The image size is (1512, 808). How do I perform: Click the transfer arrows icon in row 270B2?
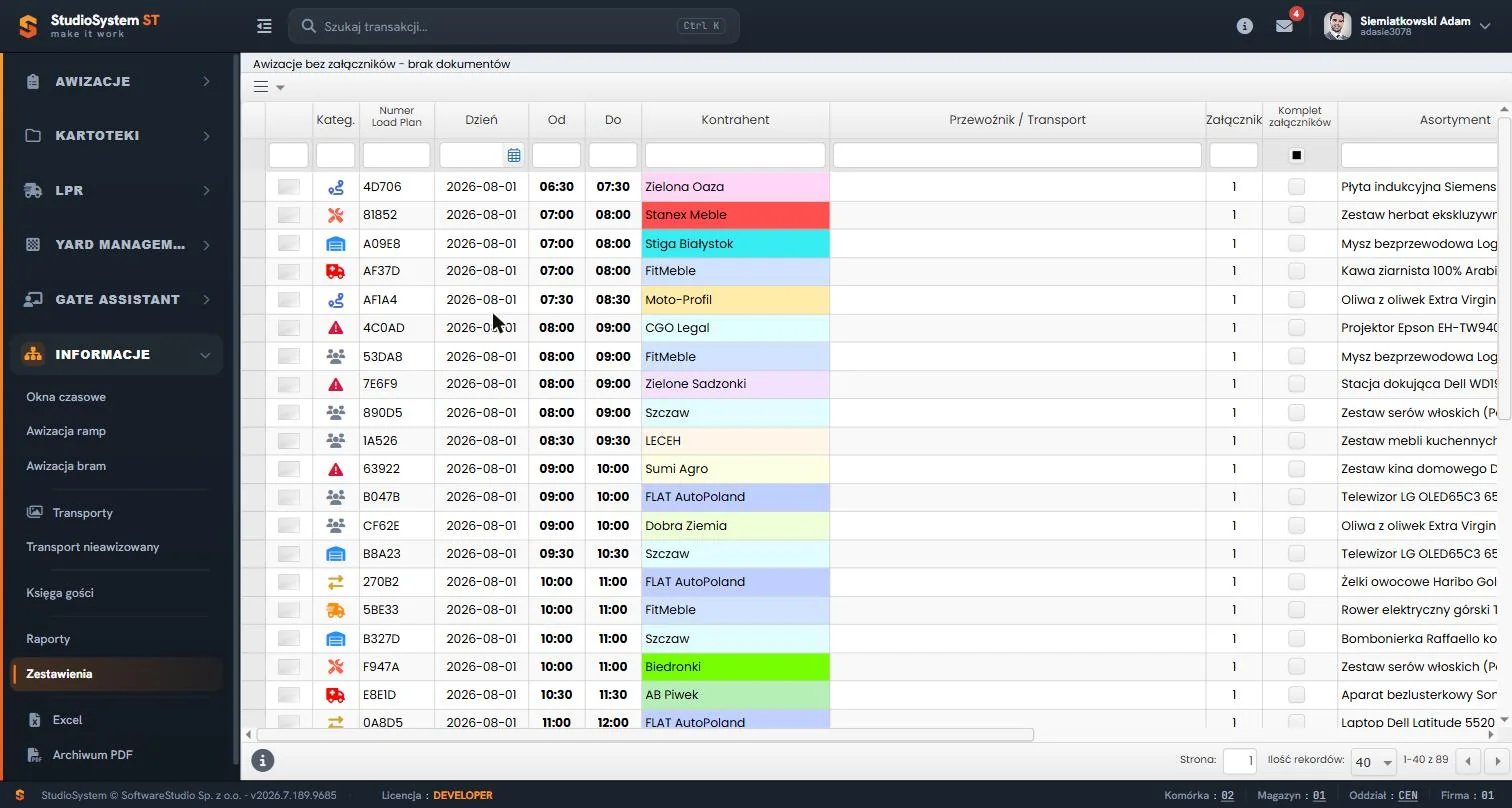[335, 582]
